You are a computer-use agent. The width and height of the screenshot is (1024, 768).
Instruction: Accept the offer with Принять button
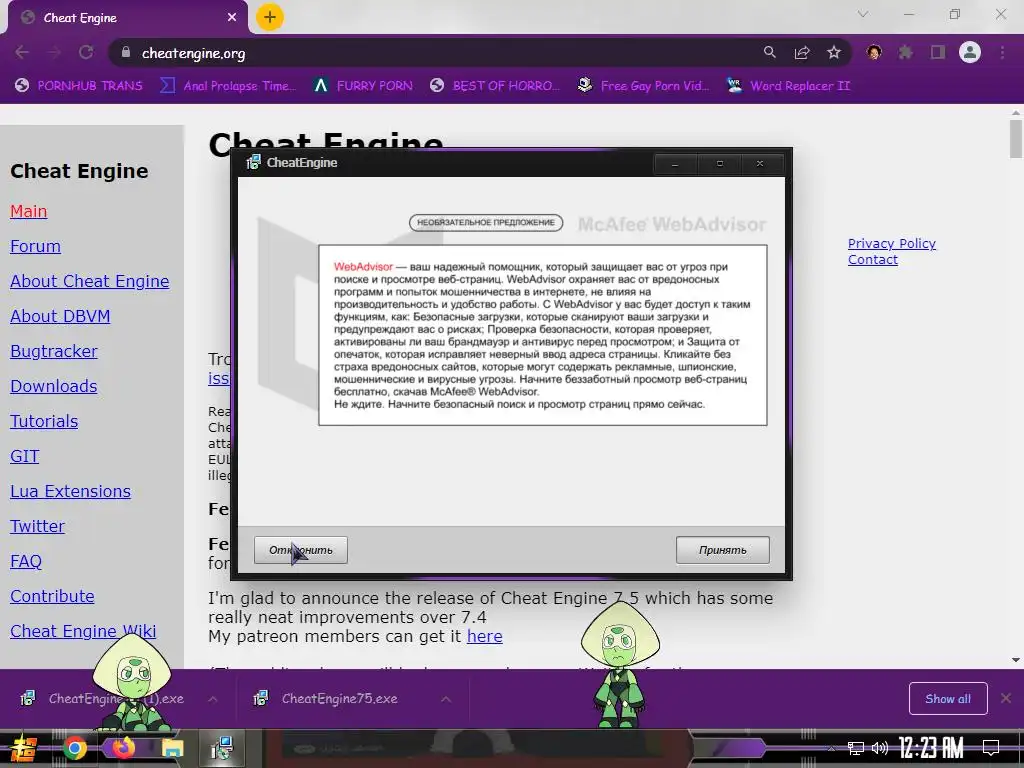(722, 550)
